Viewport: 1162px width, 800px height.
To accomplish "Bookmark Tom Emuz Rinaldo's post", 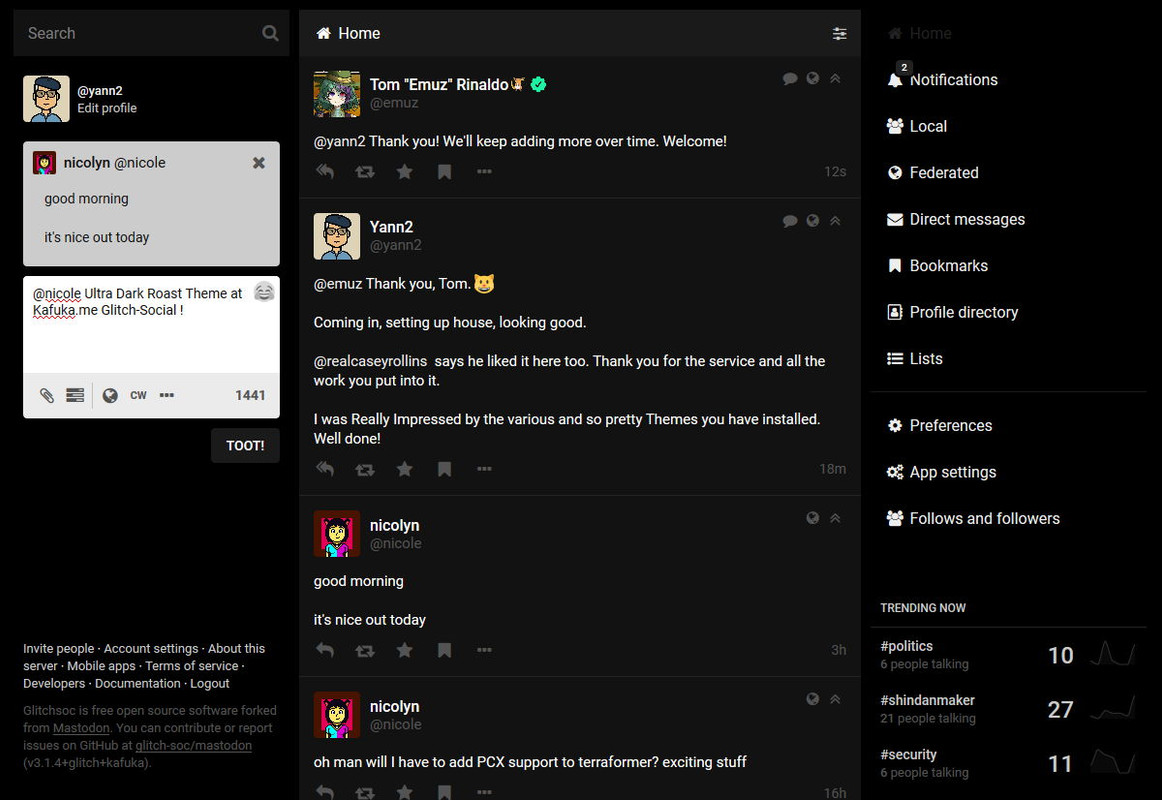I will [x=445, y=172].
